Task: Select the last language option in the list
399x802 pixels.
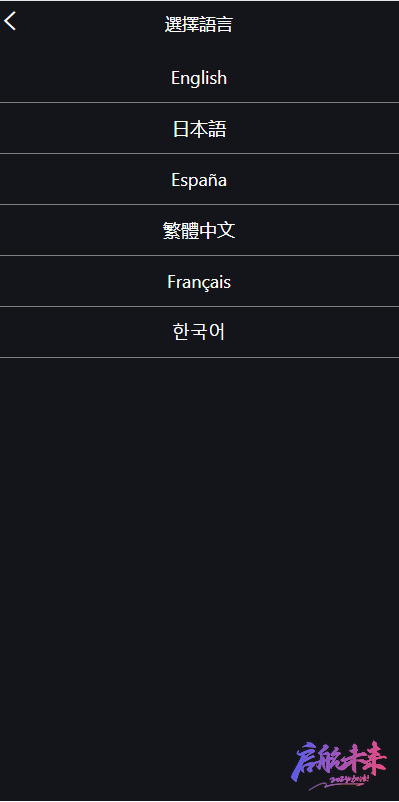Action: coord(200,332)
